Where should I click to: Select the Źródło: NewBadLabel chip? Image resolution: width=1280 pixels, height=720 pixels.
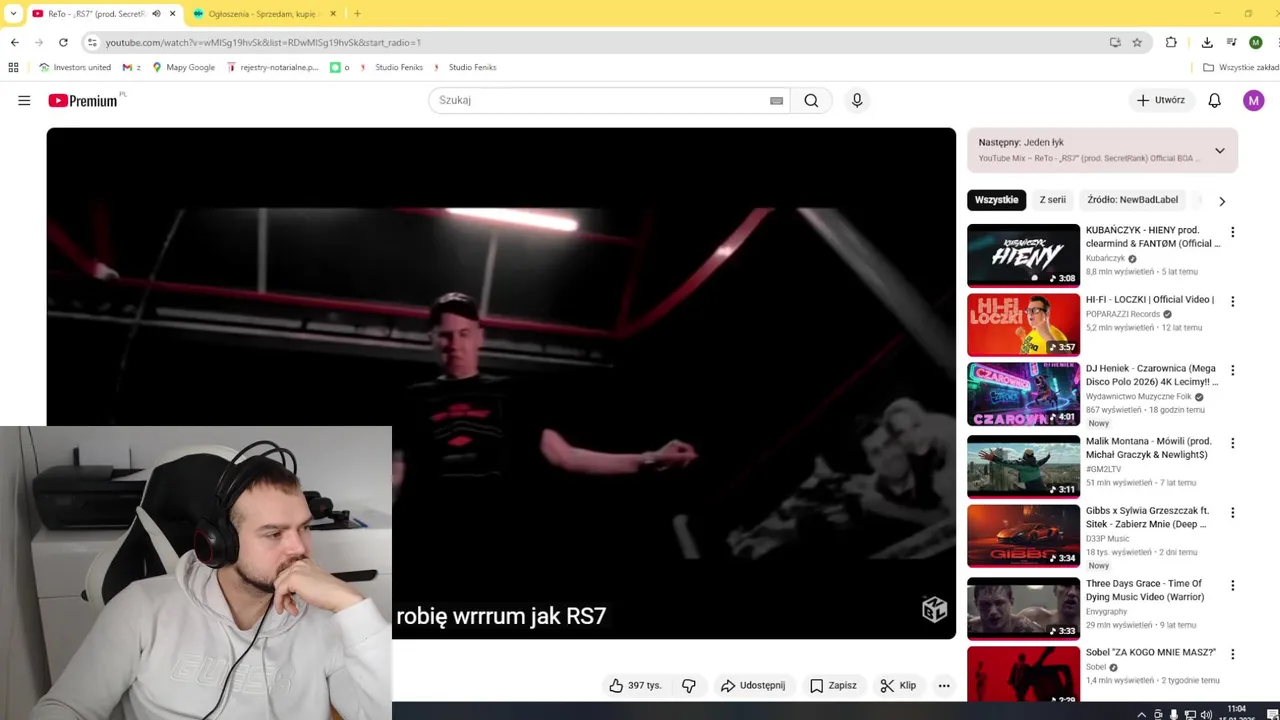point(1132,200)
